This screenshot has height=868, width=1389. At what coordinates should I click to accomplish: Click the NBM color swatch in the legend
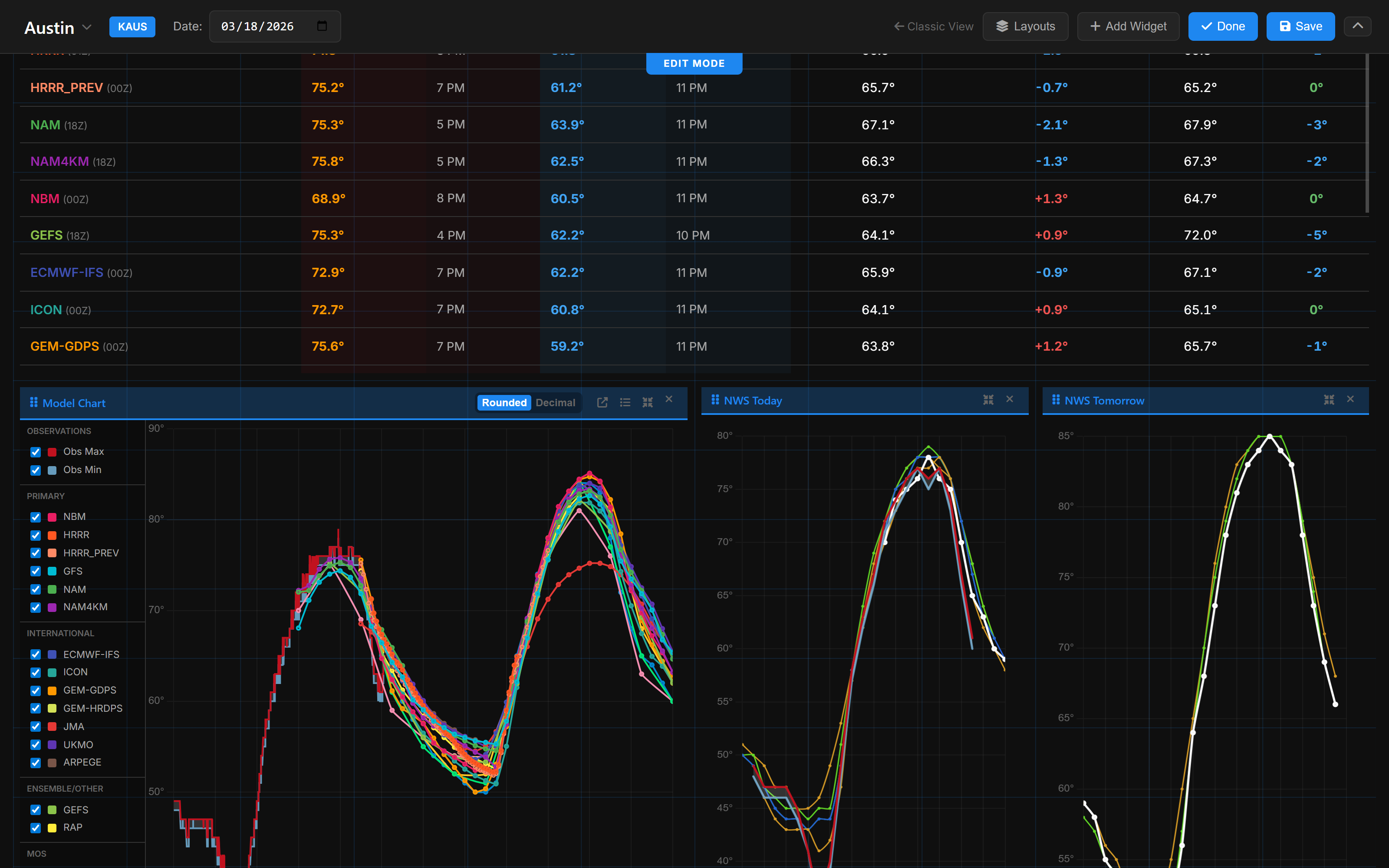point(51,516)
